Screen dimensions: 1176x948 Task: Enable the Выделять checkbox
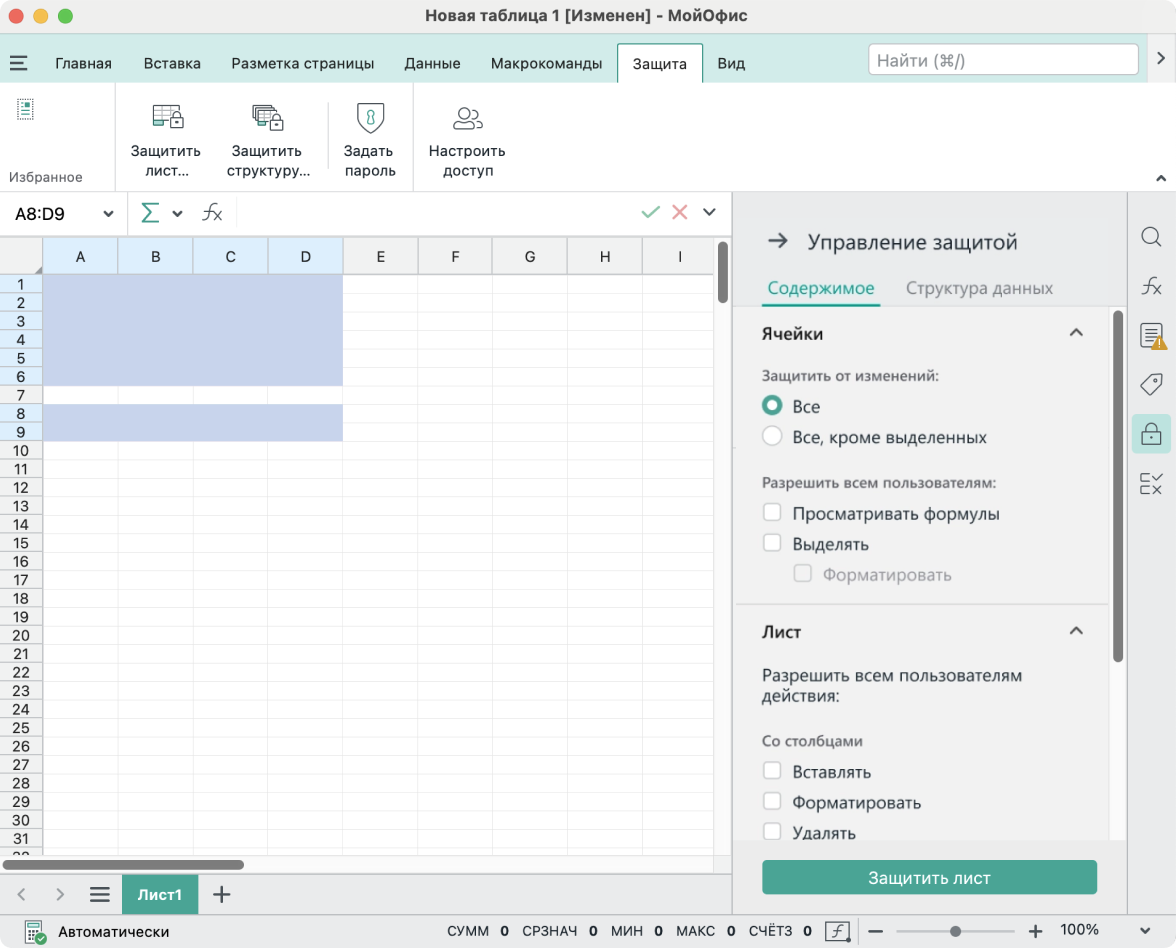[x=772, y=543]
